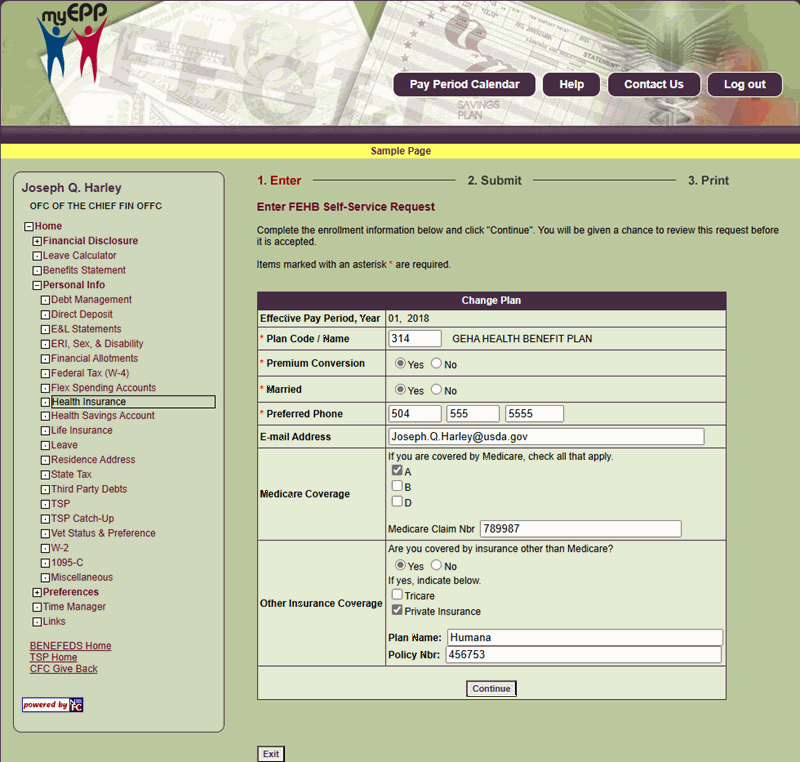
Task: Click the Medicare Claim Nbr field
Action: click(581, 529)
